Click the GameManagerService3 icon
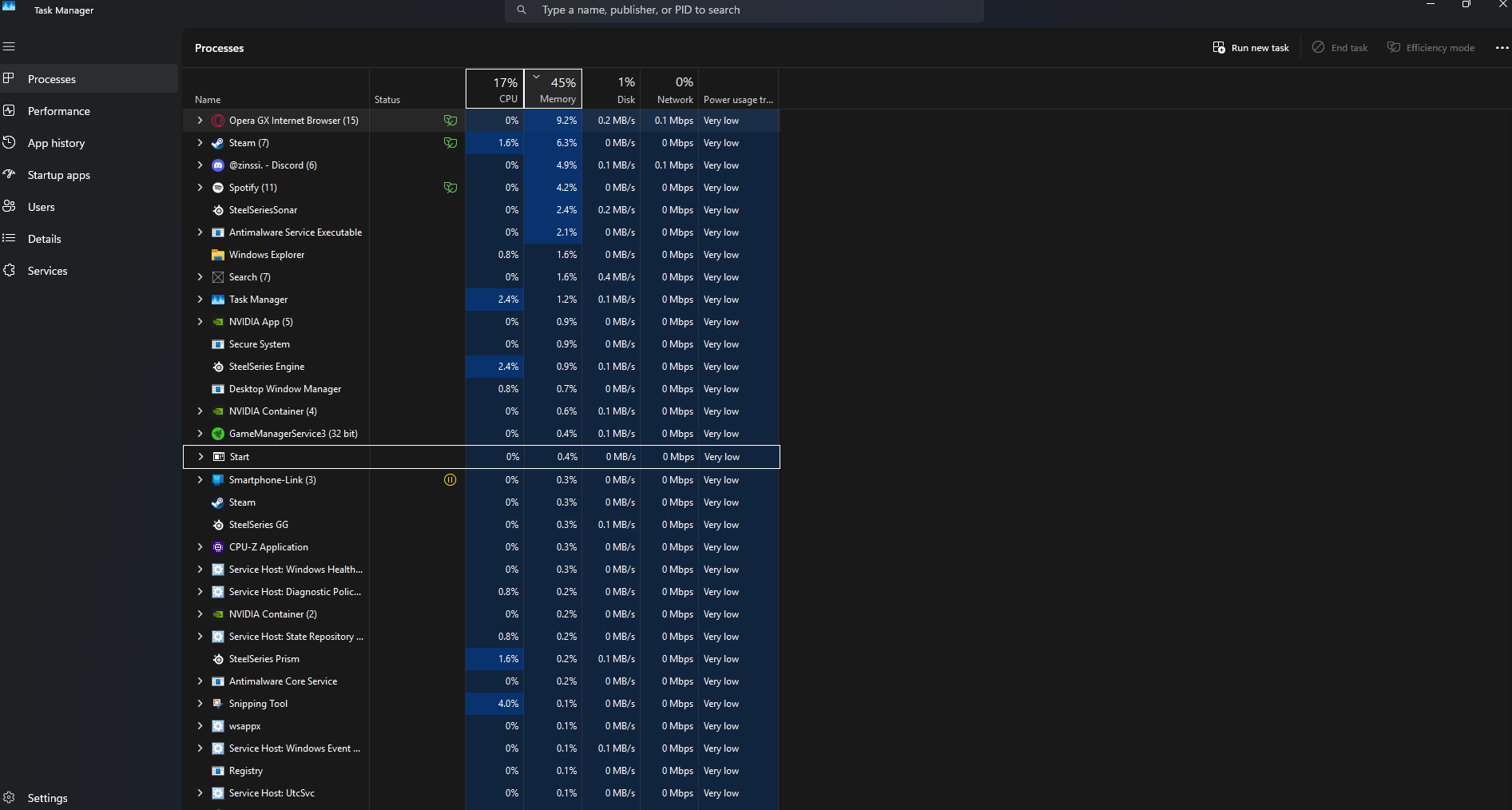The width and height of the screenshot is (1512, 810). click(x=218, y=434)
